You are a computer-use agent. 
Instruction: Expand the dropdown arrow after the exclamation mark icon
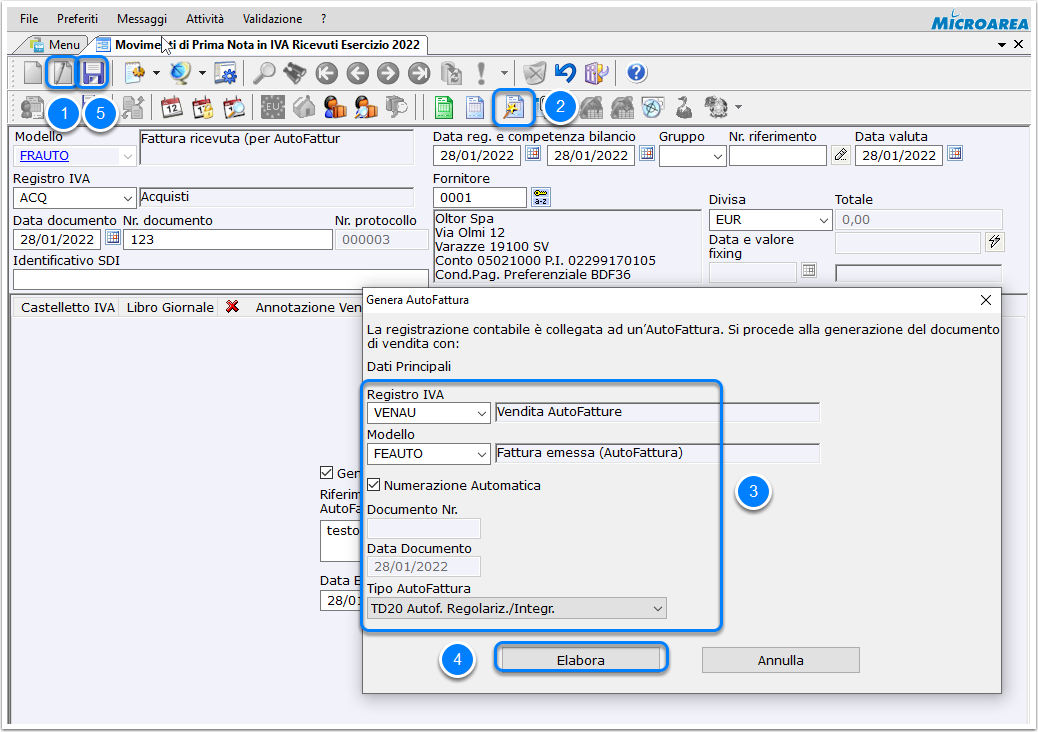tap(504, 73)
